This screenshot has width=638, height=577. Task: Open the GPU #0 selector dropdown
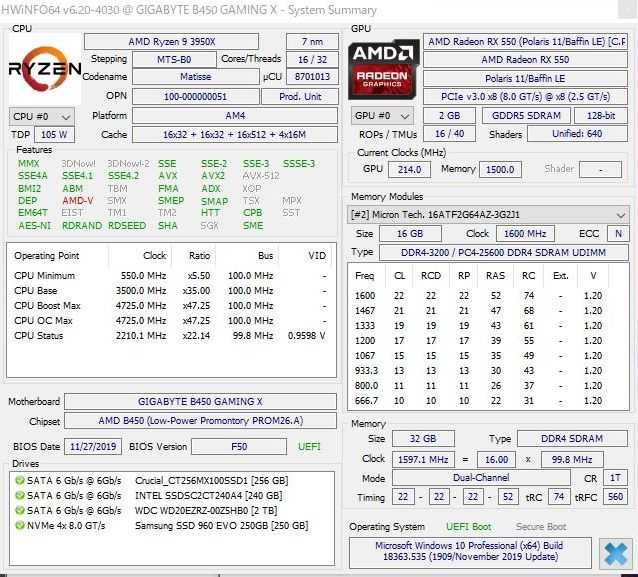[382, 116]
